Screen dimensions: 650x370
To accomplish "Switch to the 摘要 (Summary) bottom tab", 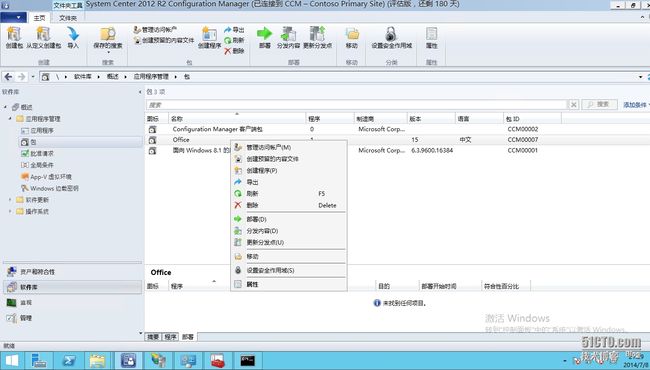I will pyautogui.click(x=153, y=337).
